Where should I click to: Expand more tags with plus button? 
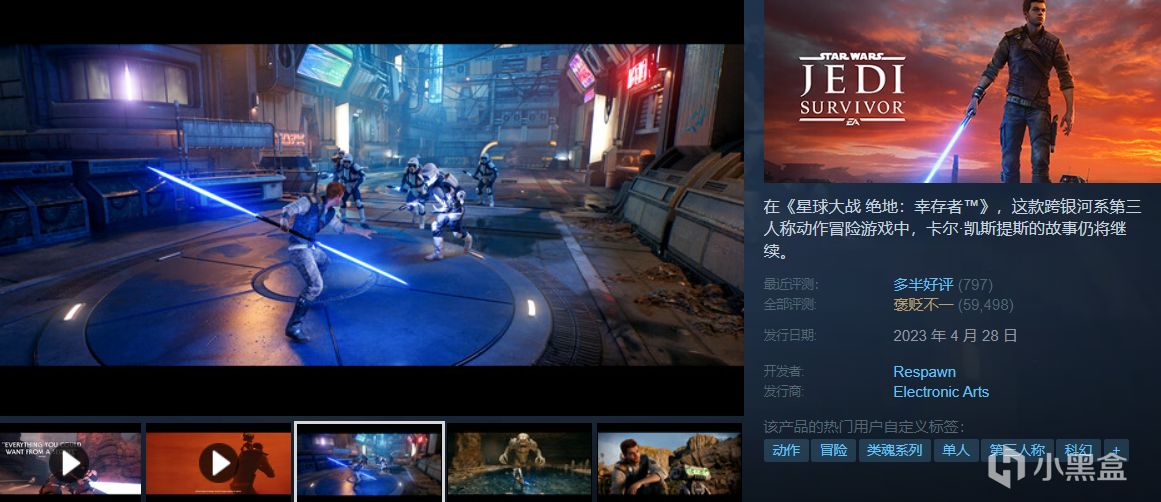point(1116,450)
